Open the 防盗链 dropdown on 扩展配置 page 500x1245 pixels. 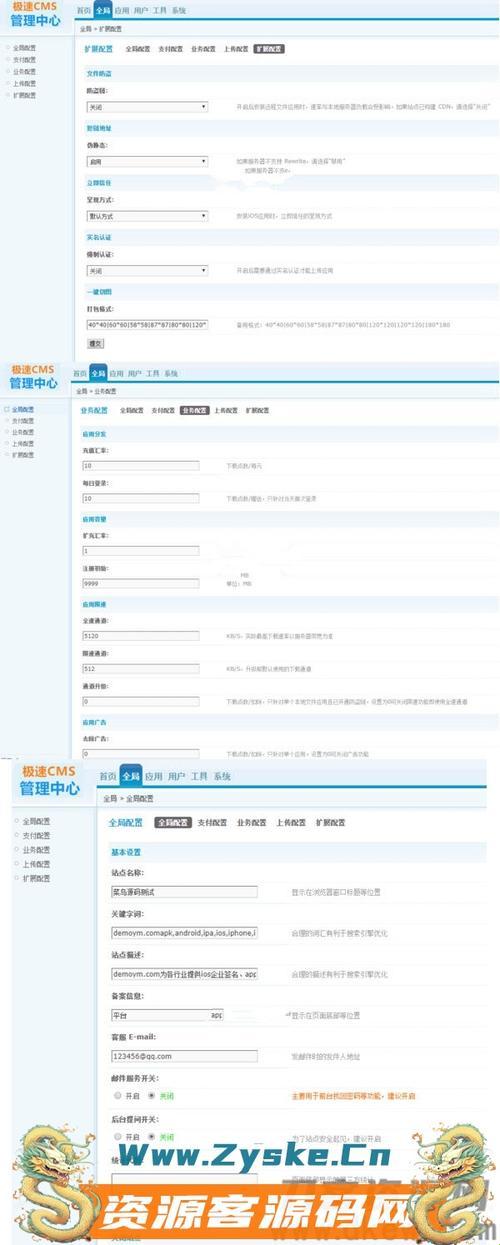tap(147, 105)
